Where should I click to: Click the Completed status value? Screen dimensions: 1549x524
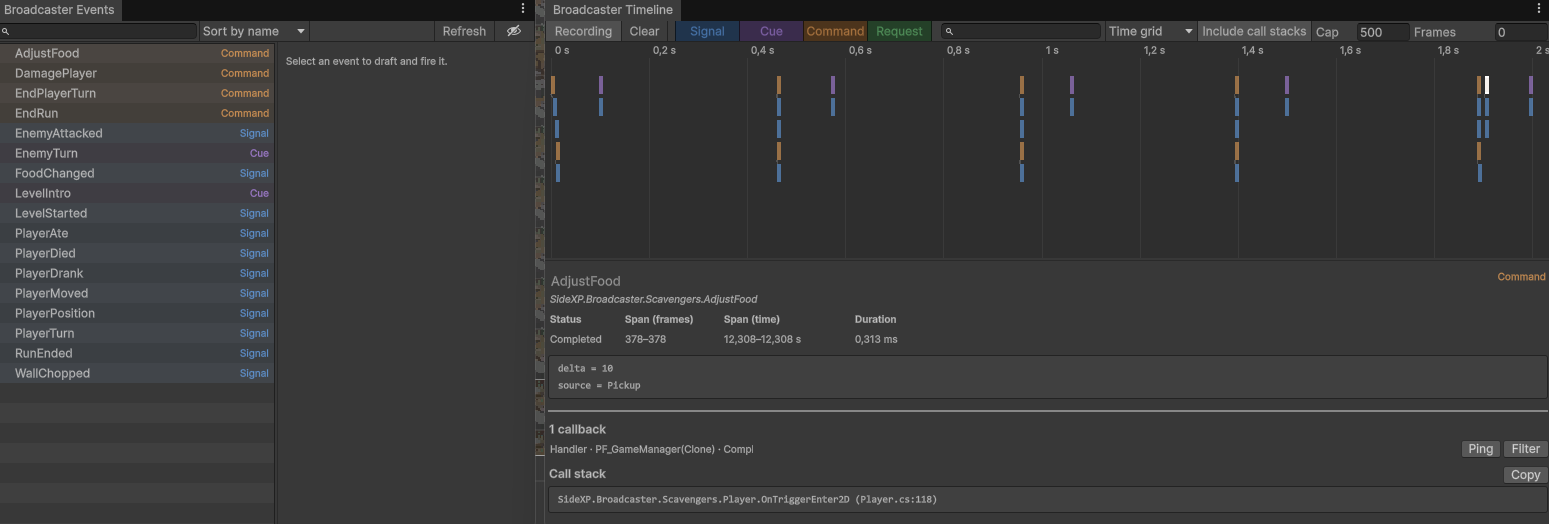(x=576, y=340)
